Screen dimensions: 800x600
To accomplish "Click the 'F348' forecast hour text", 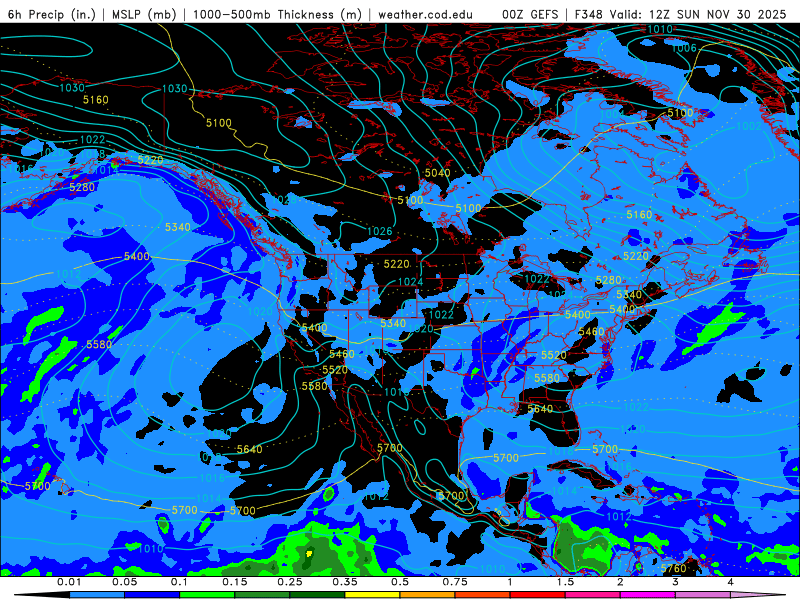I will point(589,14).
